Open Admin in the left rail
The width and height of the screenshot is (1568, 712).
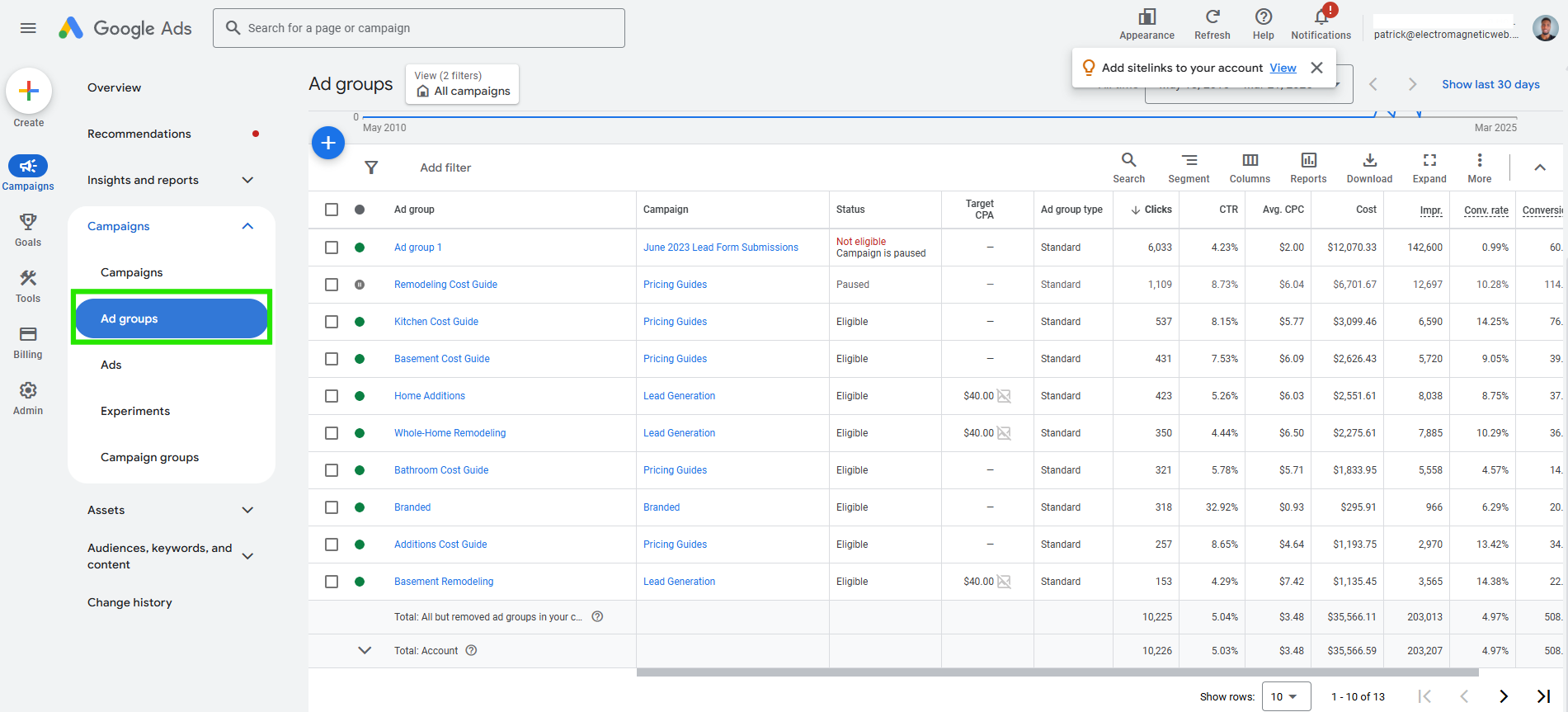[x=28, y=398]
